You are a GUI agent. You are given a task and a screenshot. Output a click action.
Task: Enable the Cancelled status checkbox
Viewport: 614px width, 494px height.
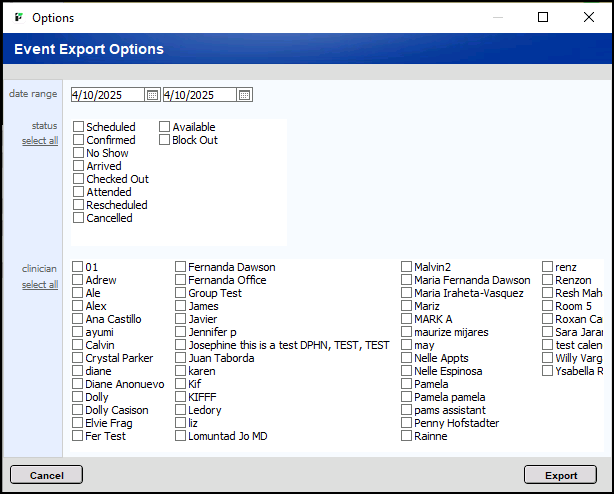click(x=78, y=219)
